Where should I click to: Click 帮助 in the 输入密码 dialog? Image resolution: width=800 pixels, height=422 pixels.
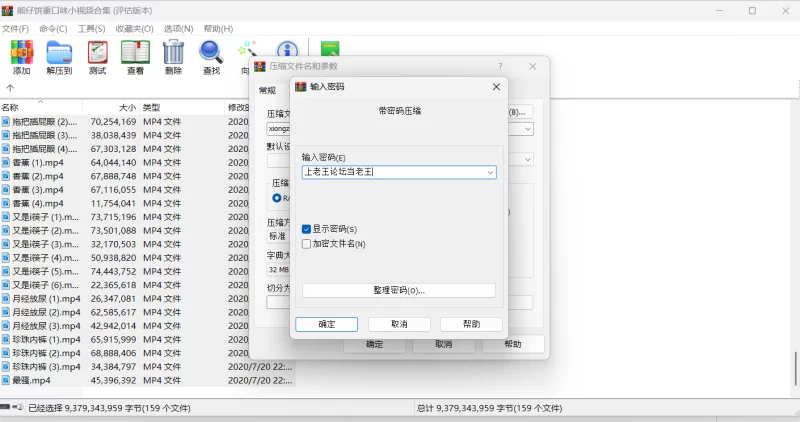[x=471, y=325]
